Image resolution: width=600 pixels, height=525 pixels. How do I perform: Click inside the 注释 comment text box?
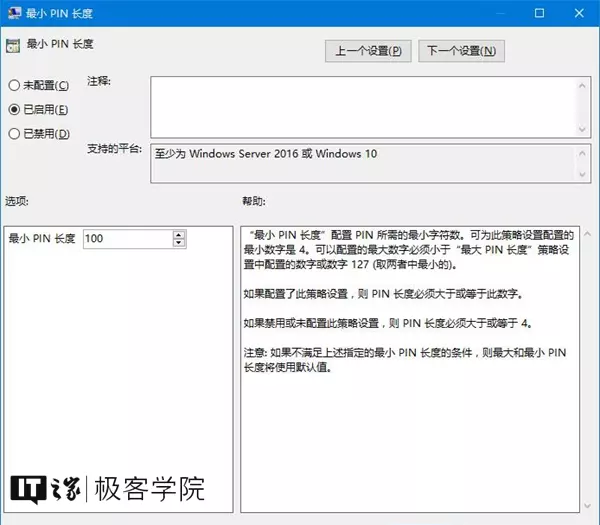click(x=364, y=107)
